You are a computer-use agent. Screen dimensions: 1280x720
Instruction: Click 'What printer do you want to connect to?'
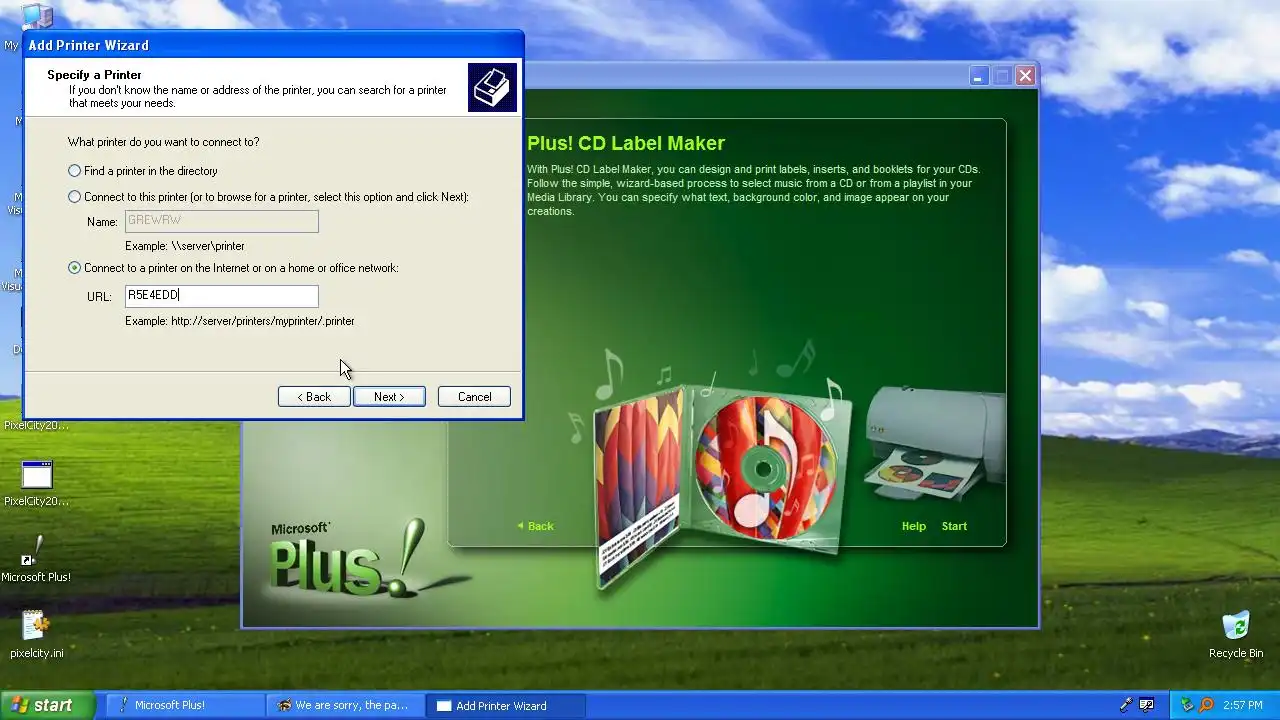(163, 142)
